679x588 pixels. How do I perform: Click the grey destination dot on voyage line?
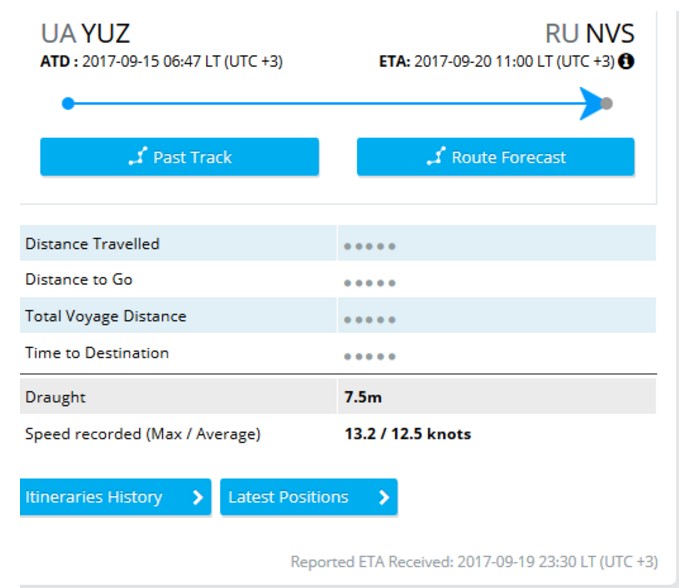(x=607, y=103)
